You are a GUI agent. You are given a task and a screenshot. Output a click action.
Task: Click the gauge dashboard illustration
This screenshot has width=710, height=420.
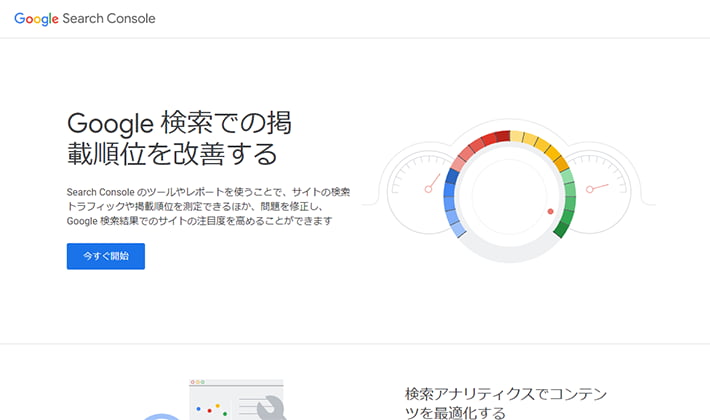tap(509, 191)
